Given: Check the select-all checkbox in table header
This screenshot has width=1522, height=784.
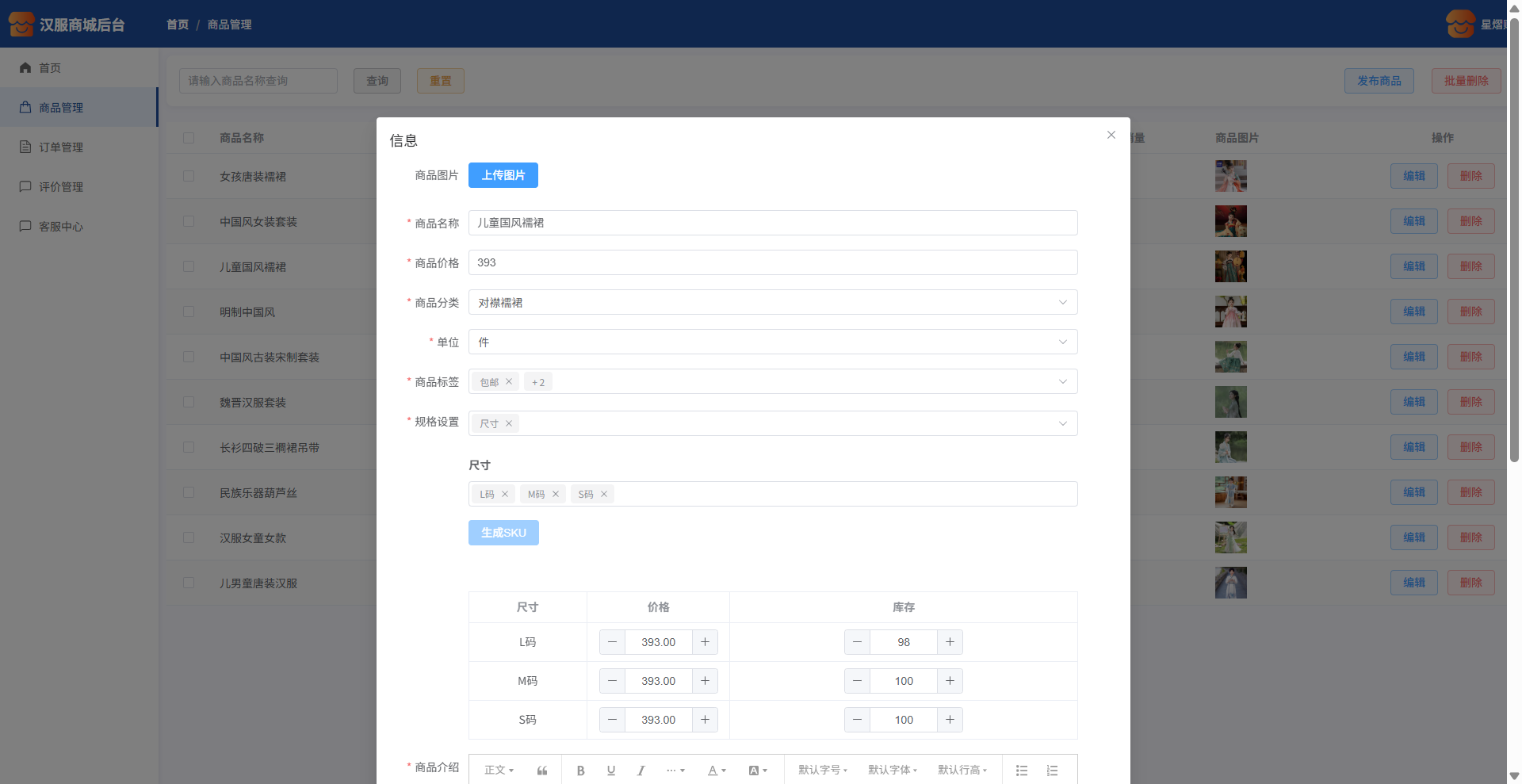Looking at the screenshot, I should pyautogui.click(x=189, y=138).
